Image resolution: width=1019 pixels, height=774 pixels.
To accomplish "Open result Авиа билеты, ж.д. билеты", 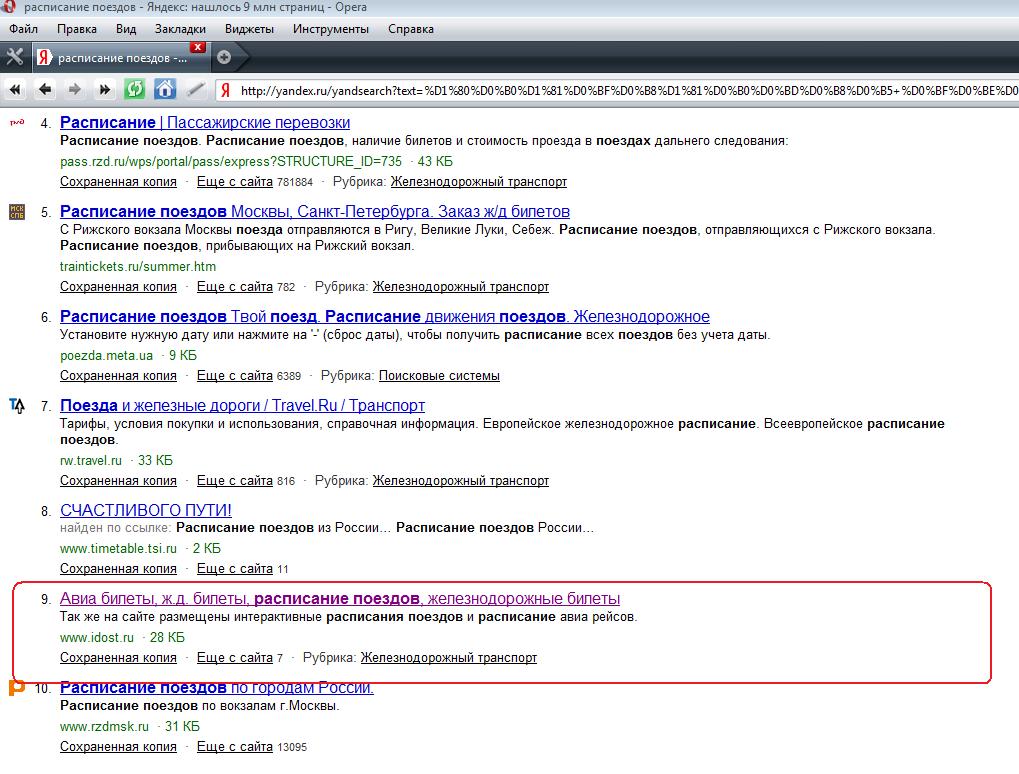I will [x=340, y=599].
